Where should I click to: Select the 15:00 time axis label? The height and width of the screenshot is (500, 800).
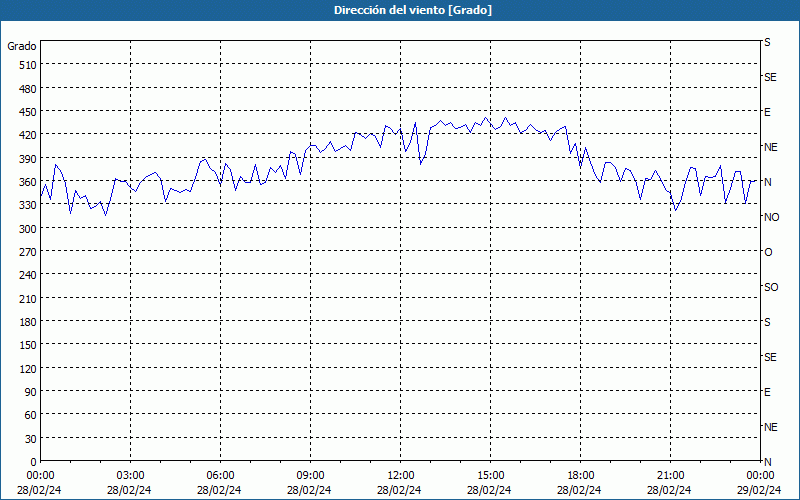point(490,476)
